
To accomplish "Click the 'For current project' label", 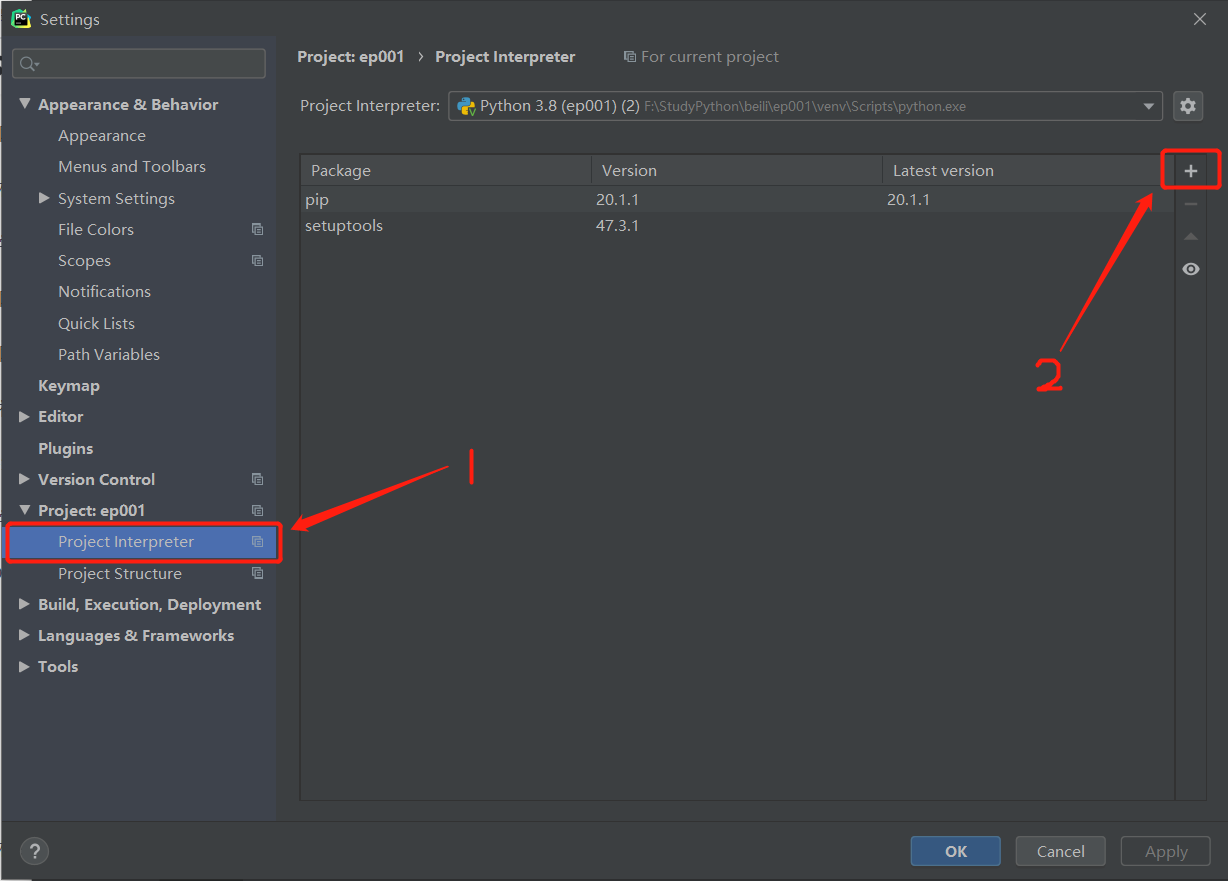I will pyautogui.click(x=701, y=57).
